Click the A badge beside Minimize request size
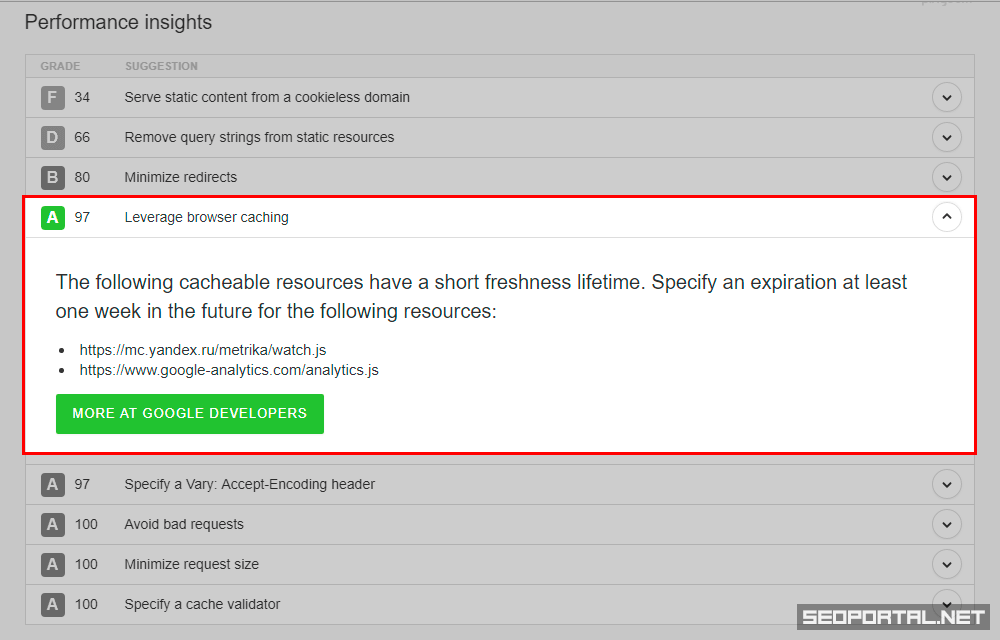1000x640 pixels. pos(53,564)
